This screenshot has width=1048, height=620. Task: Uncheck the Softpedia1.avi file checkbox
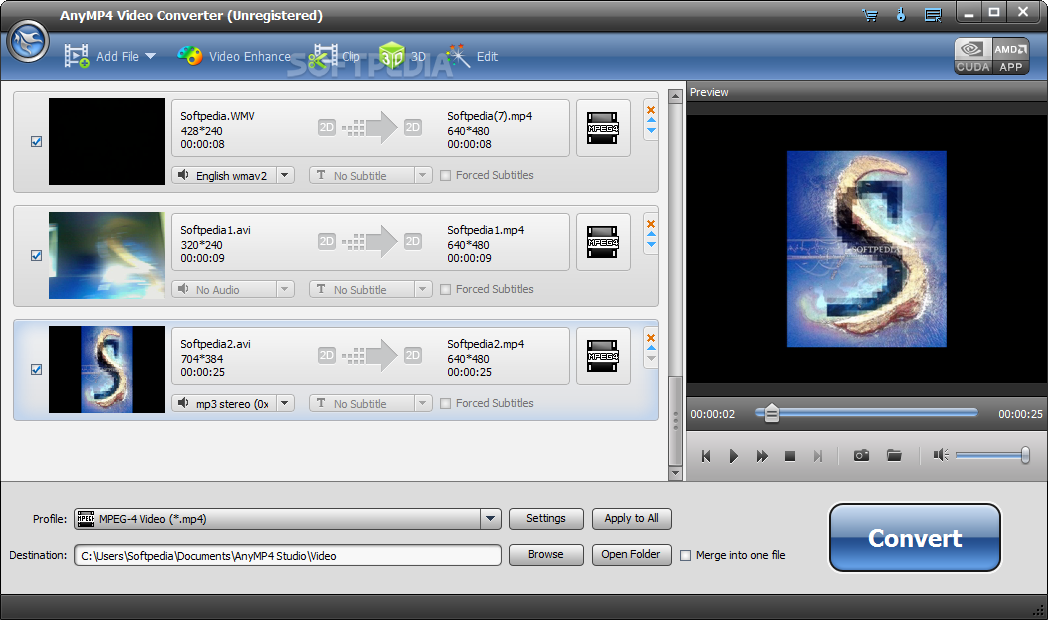pos(37,255)
